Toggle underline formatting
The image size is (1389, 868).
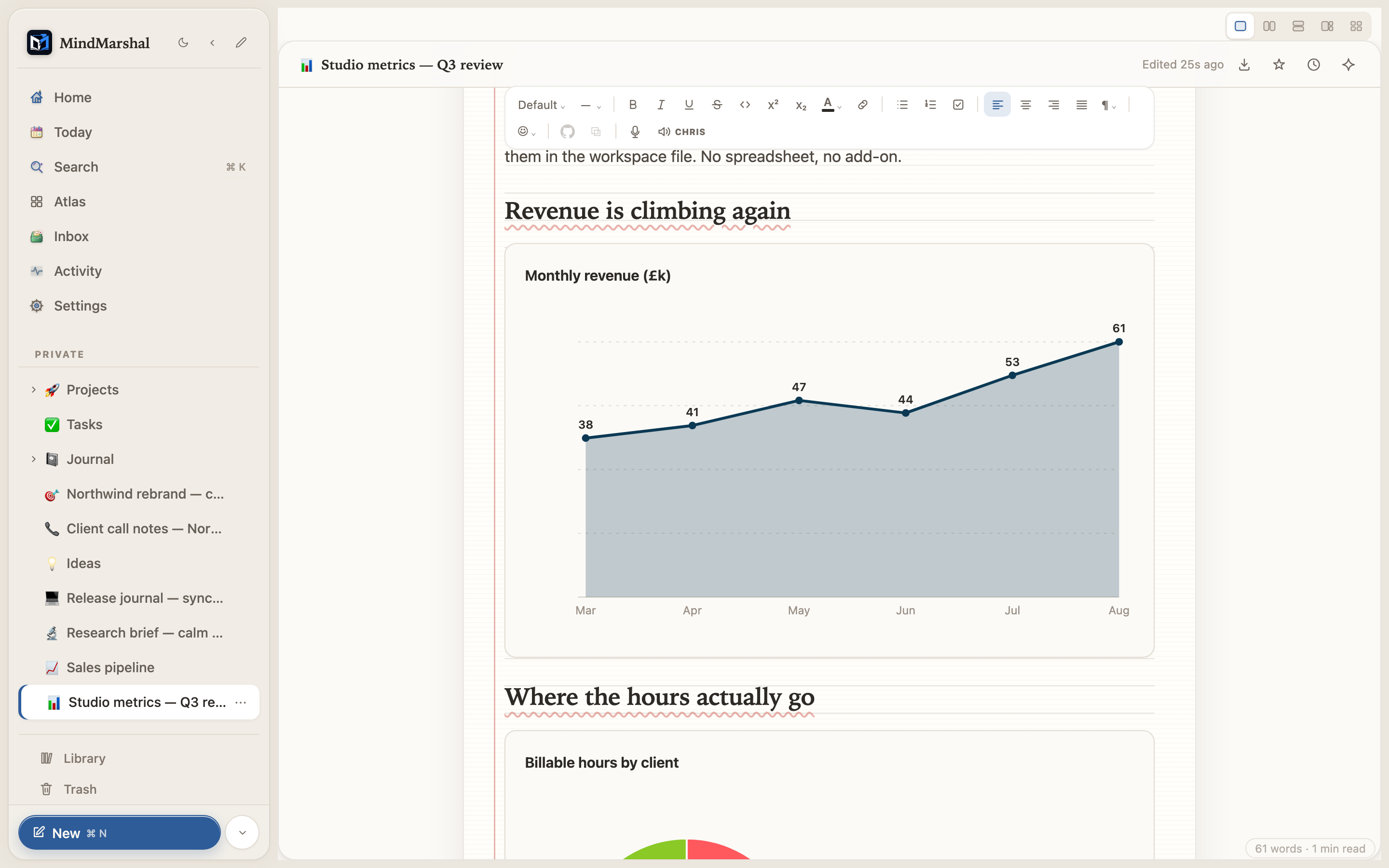689,105
